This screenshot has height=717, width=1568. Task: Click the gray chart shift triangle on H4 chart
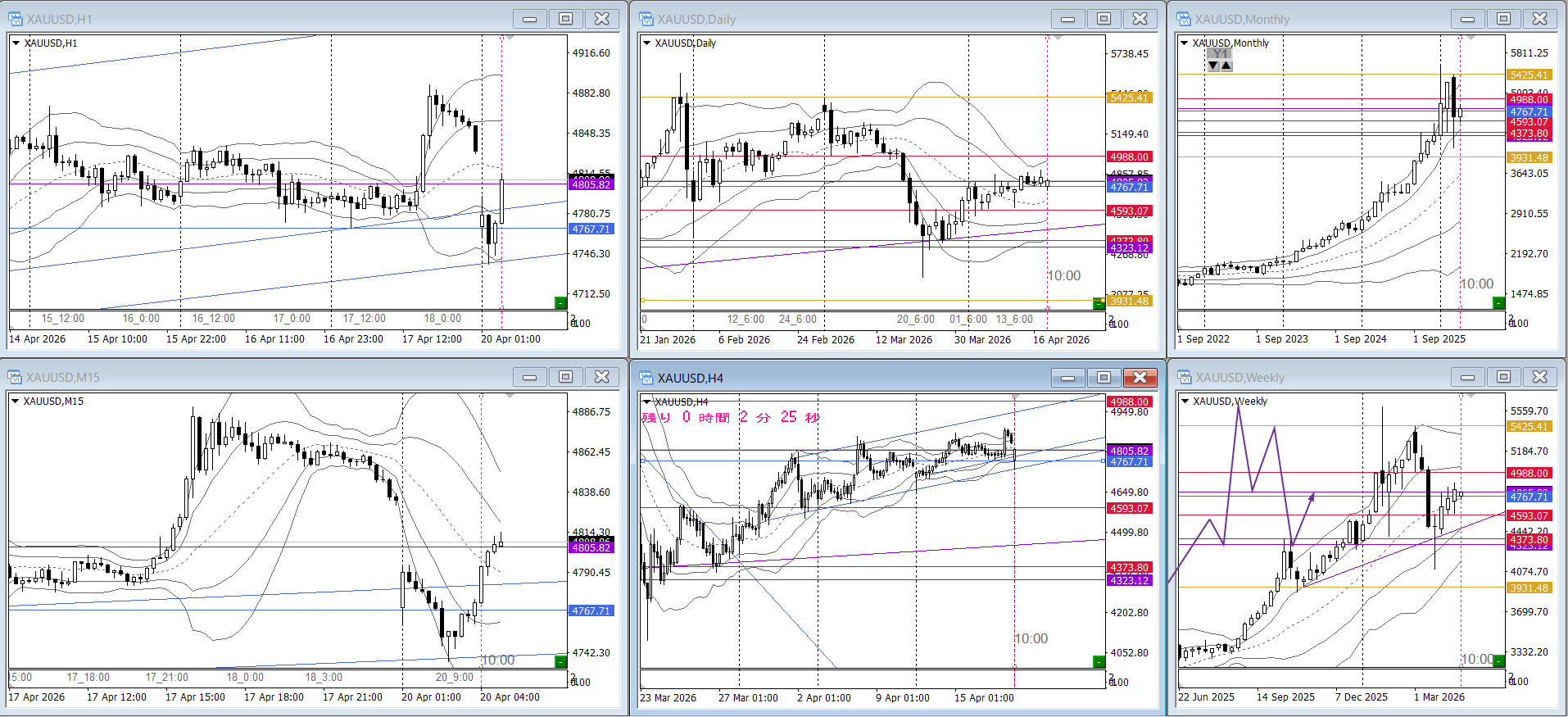[x=1016, y=397]
